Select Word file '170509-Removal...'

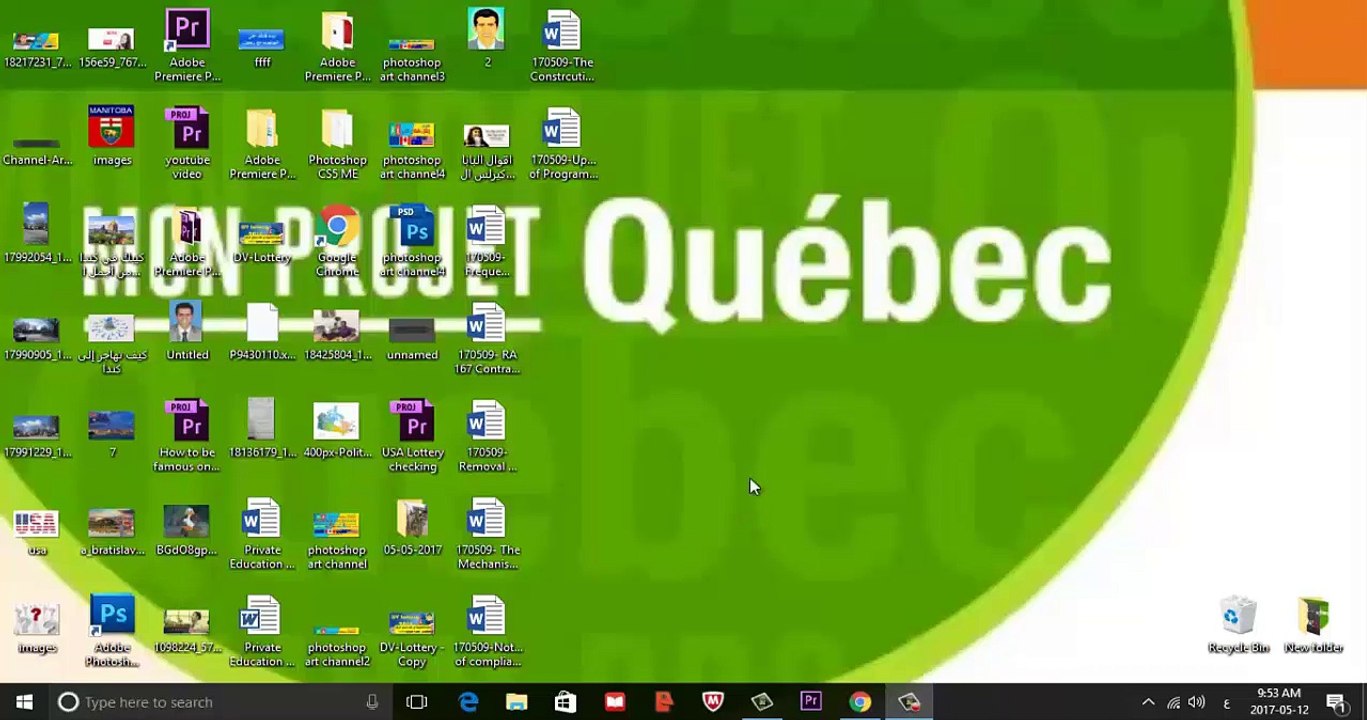487,438
